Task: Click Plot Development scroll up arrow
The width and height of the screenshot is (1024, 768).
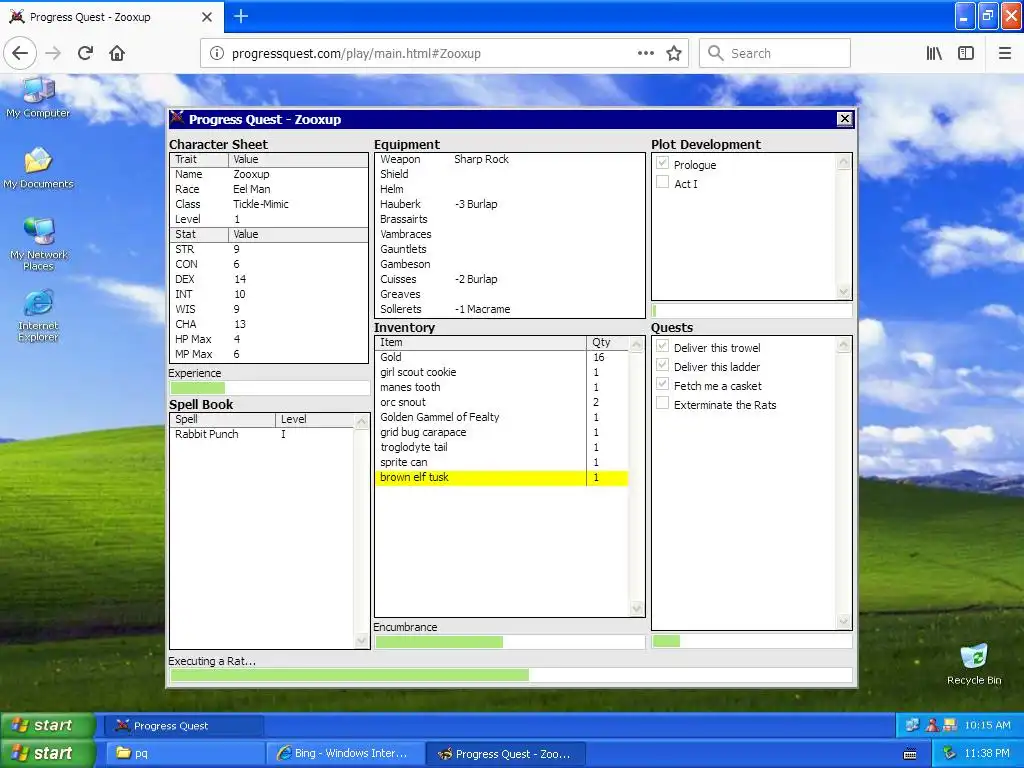Action: [x=844, y=162]
